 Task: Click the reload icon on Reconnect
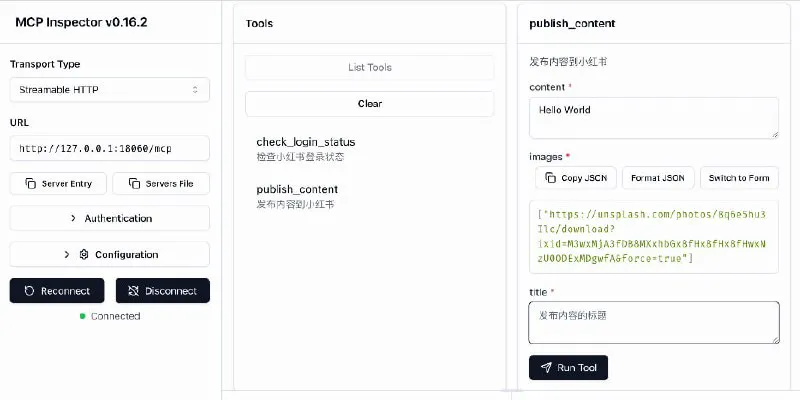[x=30, y=291]
